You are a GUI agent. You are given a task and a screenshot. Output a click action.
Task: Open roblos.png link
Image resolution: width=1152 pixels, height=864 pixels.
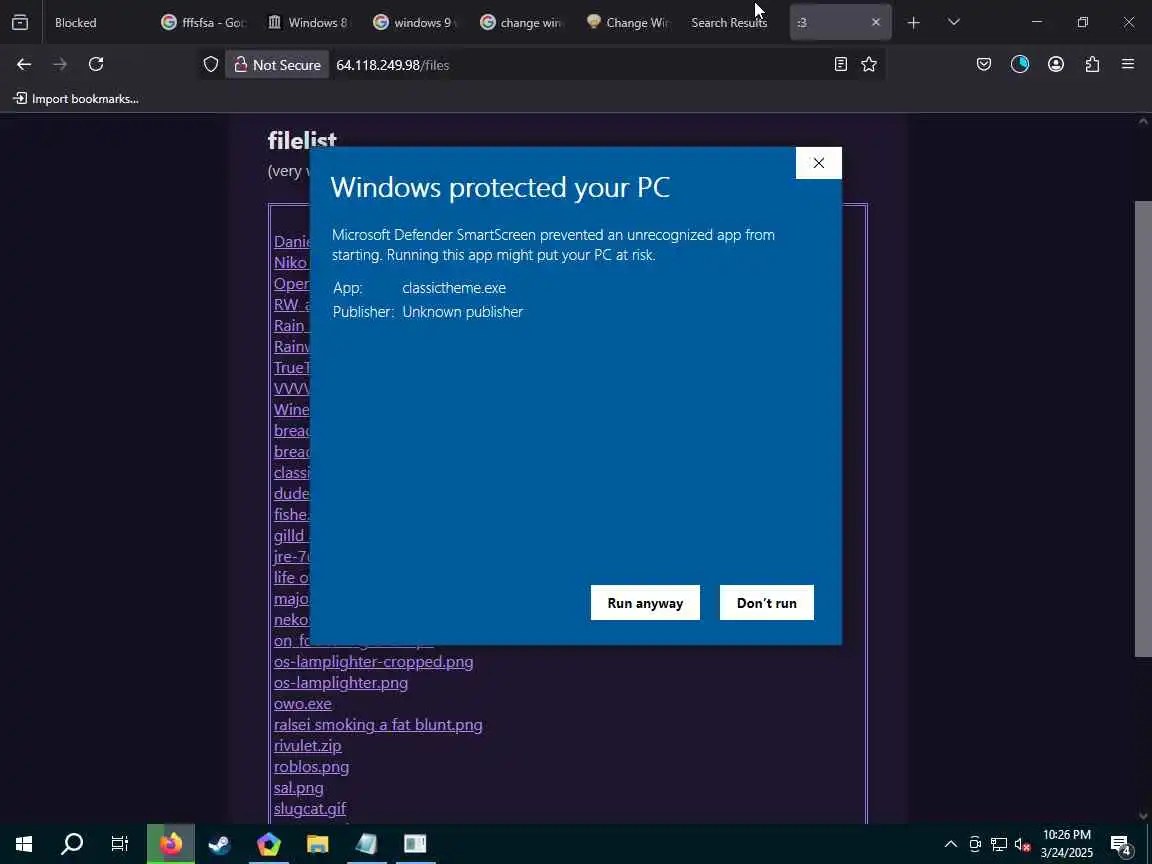tap(311, 766)
